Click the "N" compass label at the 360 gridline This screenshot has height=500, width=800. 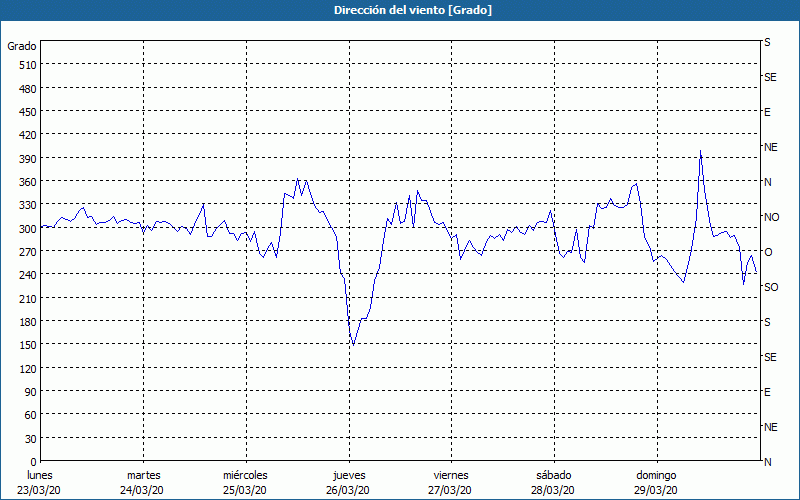768,182
